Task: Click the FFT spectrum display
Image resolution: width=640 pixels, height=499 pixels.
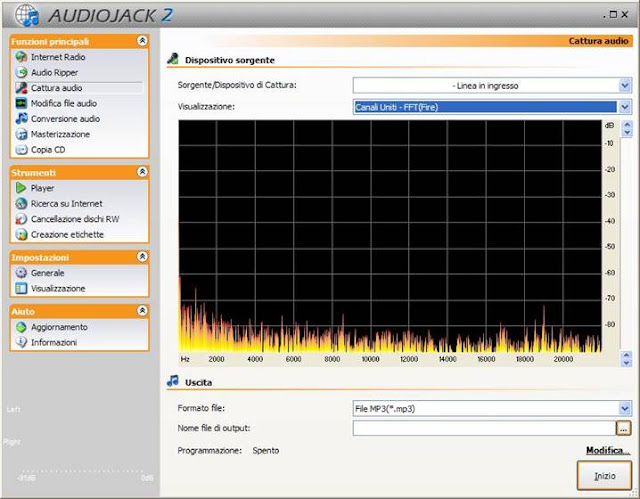Action: 390,237
